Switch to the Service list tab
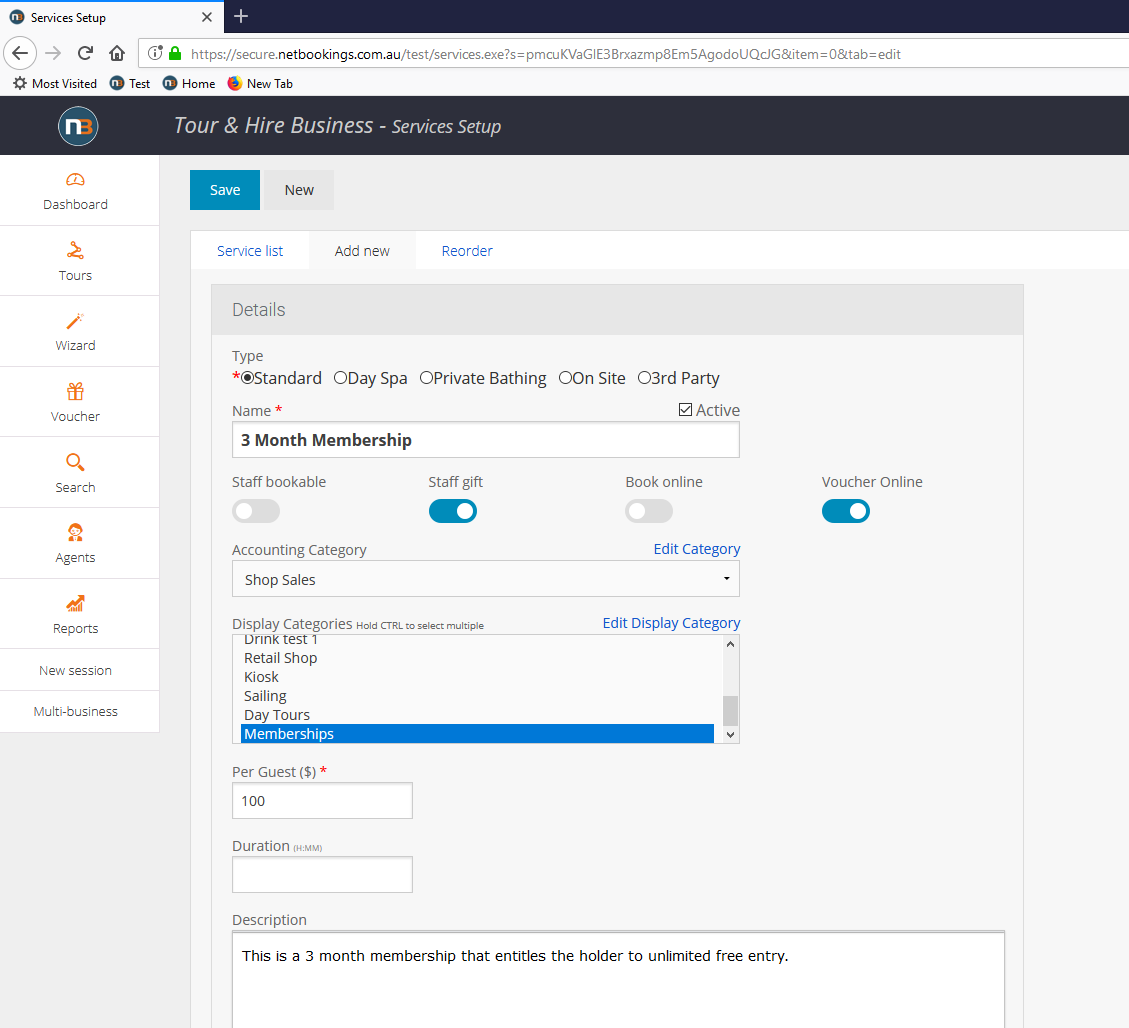Image resolution: width=1129 pixels, height=1028 pixels. 250,251
